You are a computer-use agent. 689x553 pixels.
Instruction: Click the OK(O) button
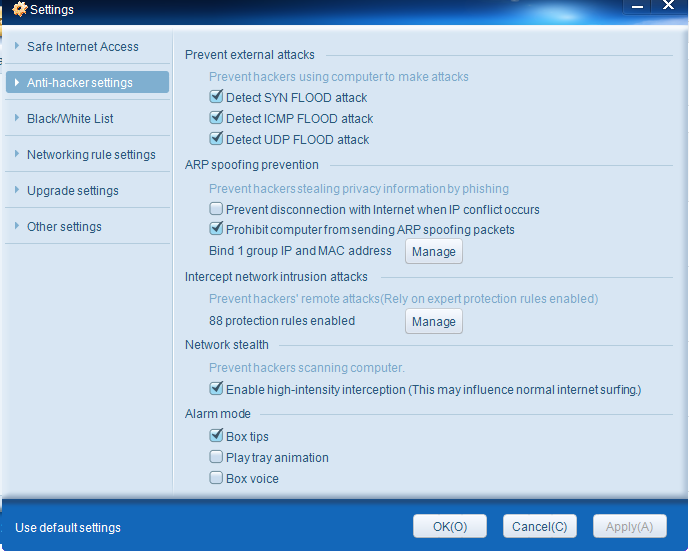tap(450, 527)
